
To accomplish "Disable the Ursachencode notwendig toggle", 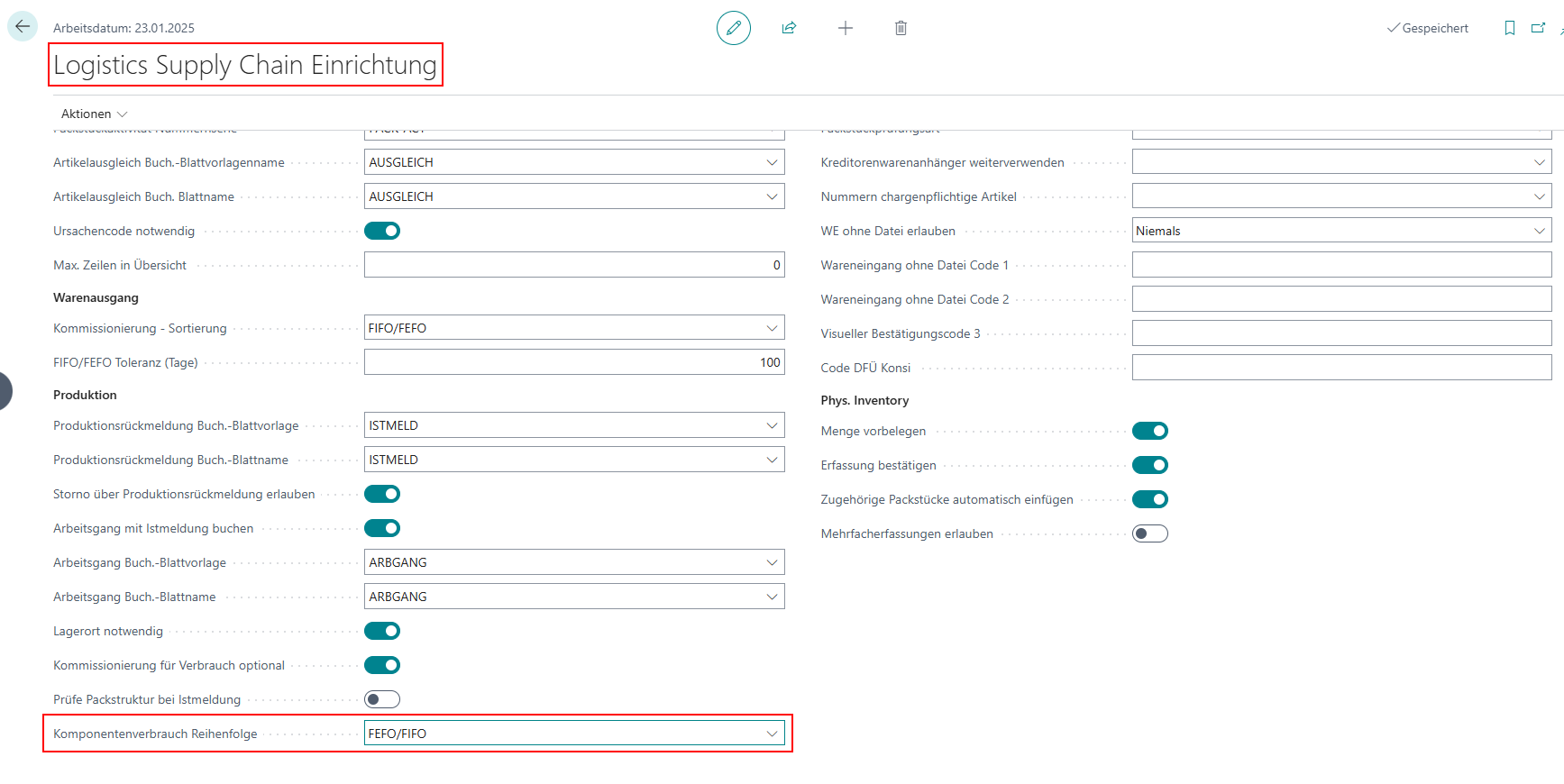I will [382, 231].
